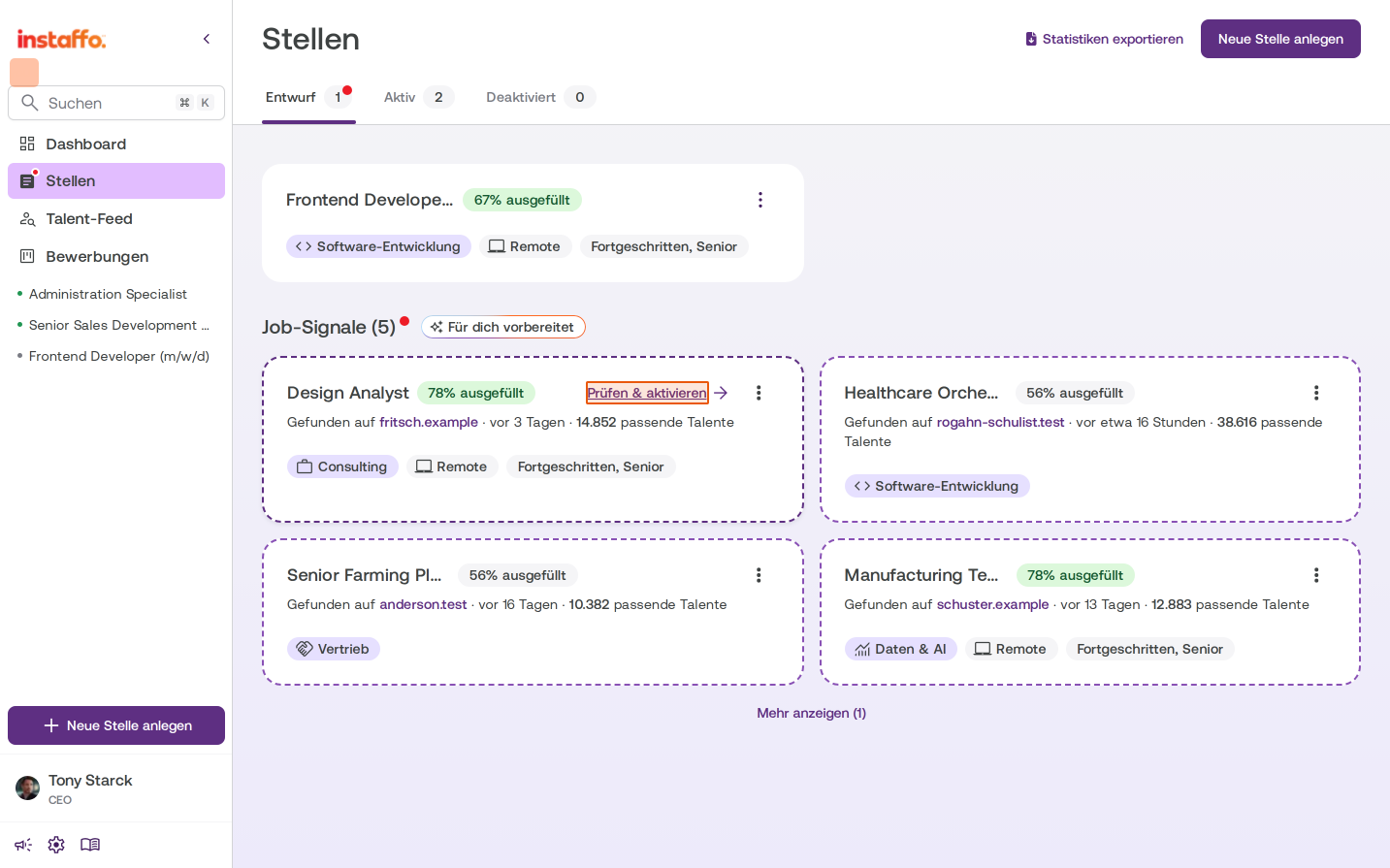Open three-dot menu on Senior Farming card
This screenshot has height=868, width=1390.
(x=759, y=575)
